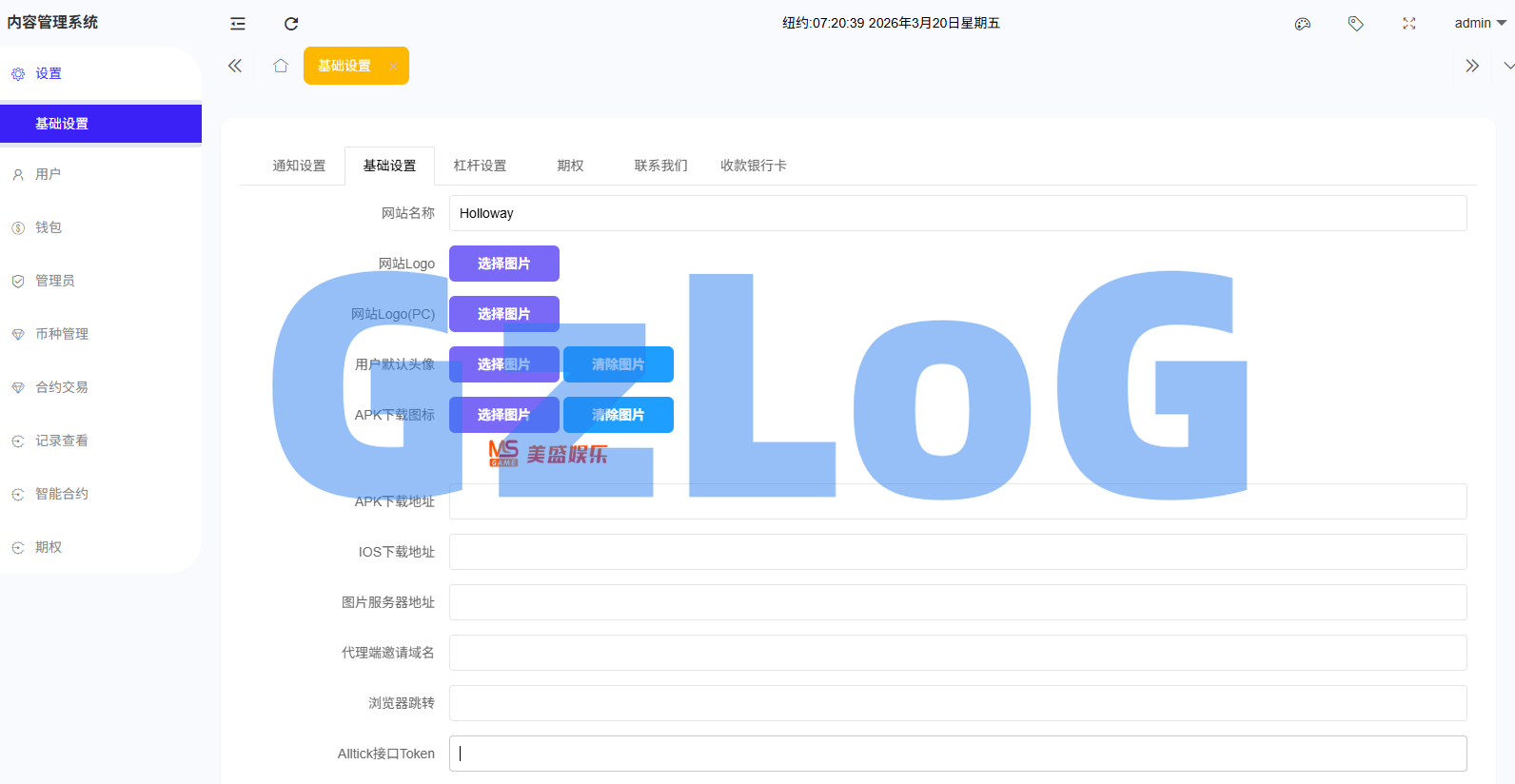The width and height of the screenshot is (1515, 784).
Task: Expand the 合约交易 sidebar menu
Action: click(62, 387)
